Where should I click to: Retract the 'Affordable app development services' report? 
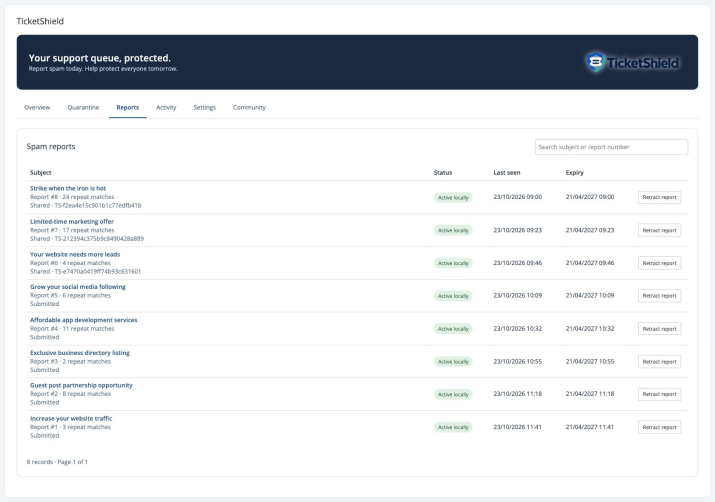(659, 329)
